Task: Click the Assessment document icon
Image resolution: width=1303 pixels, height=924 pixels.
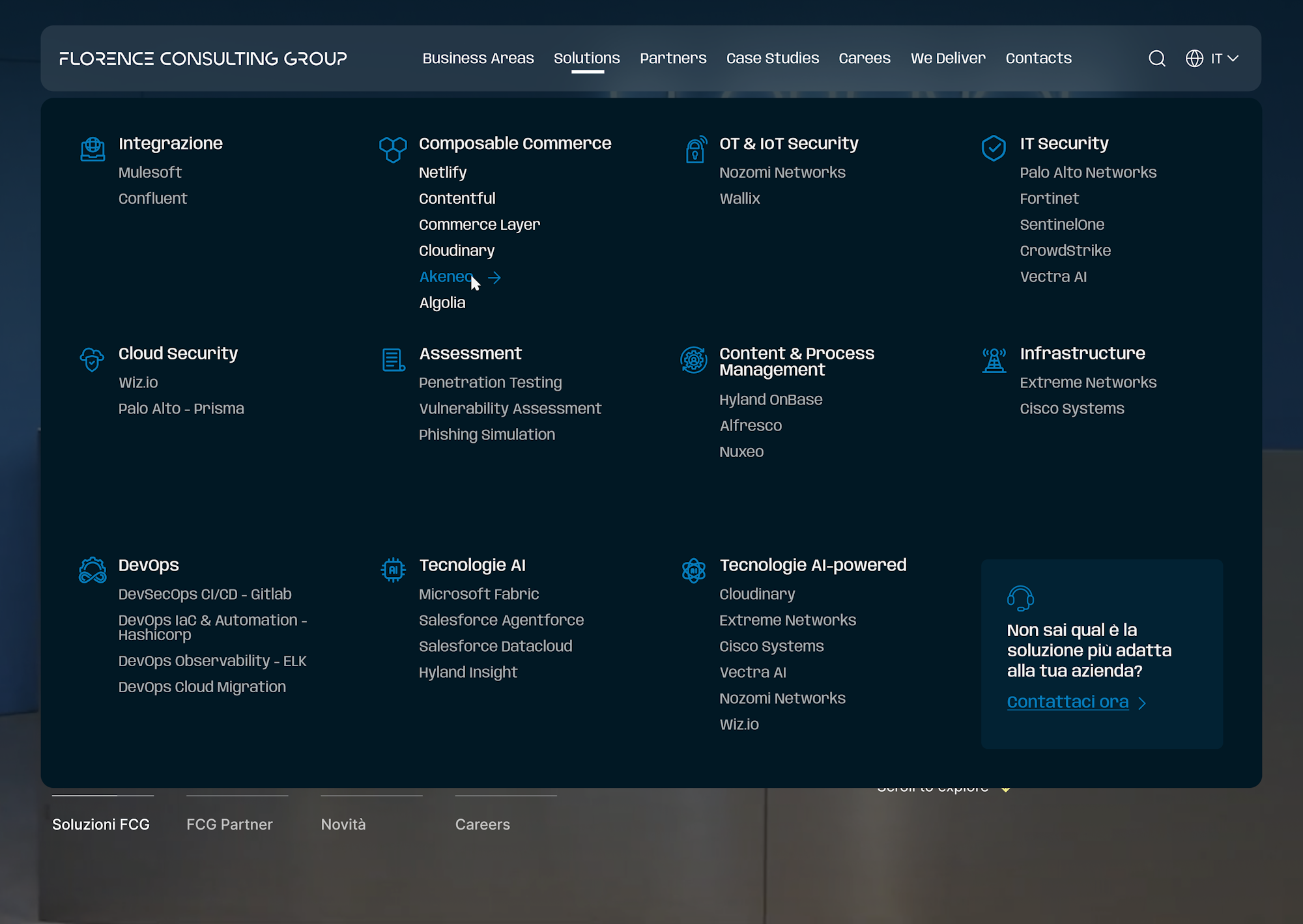Action: [x=394, y=359]
